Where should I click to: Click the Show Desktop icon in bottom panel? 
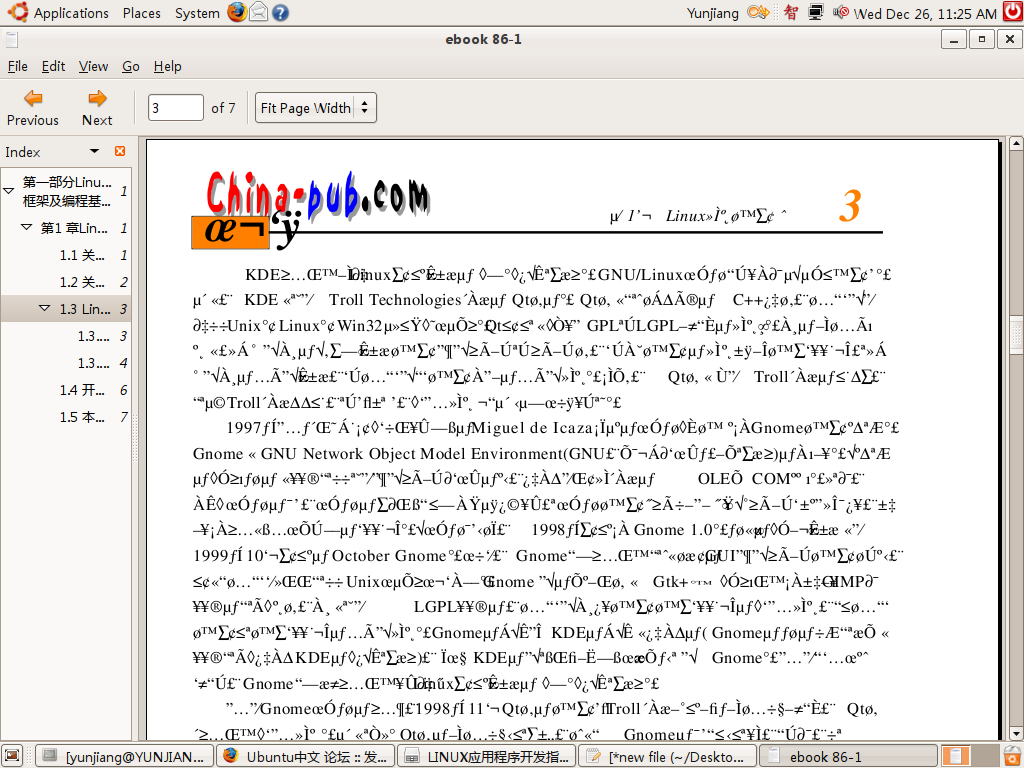coord(13,756)
